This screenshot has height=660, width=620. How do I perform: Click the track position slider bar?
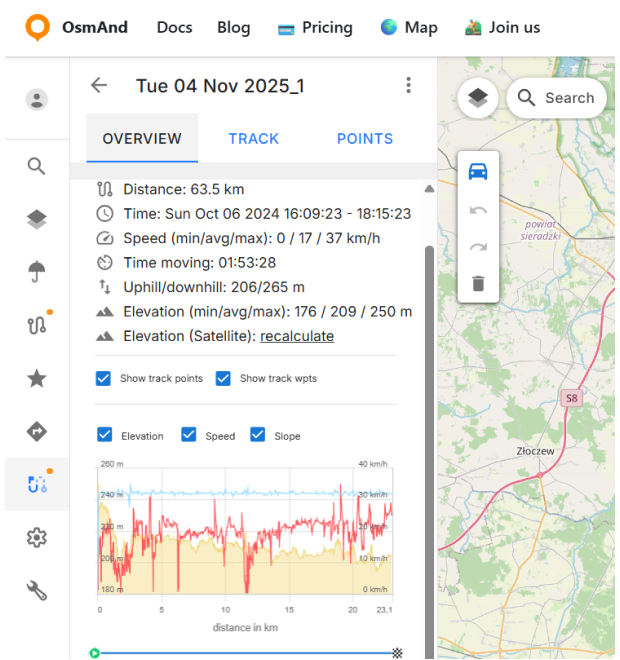pos(245,653)
